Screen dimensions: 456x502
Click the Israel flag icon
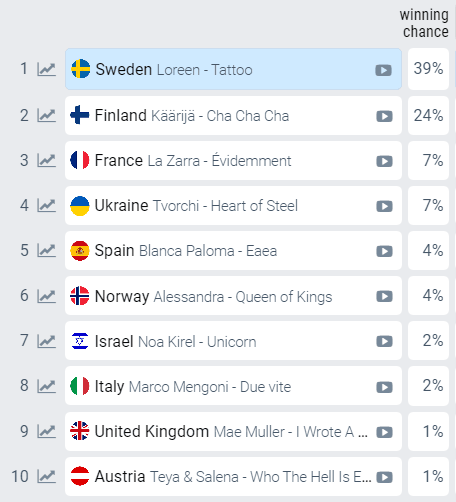(80, 341)
